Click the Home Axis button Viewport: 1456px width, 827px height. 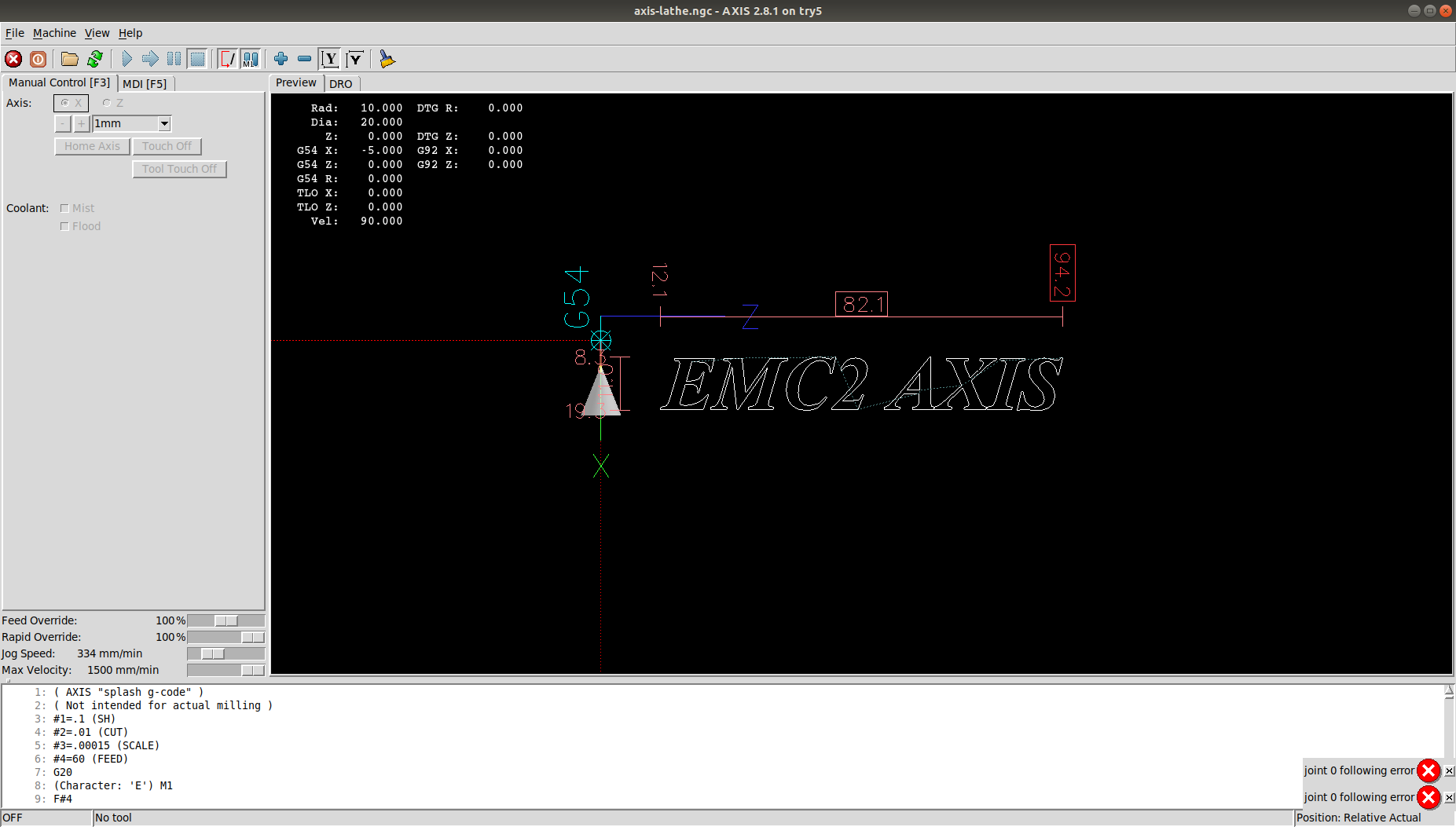tap(92, 146)
